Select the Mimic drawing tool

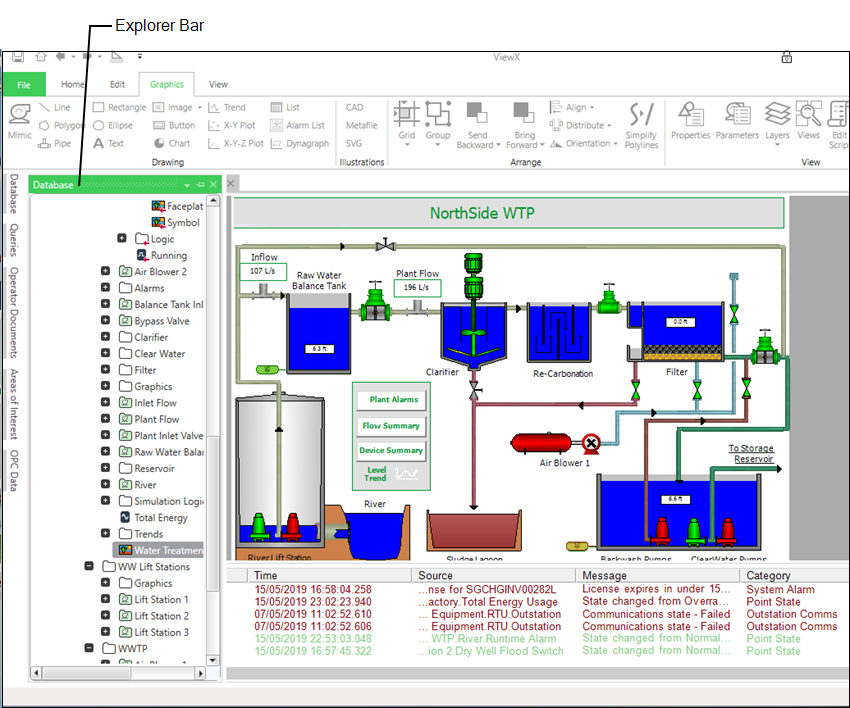(x=19, y=121)
